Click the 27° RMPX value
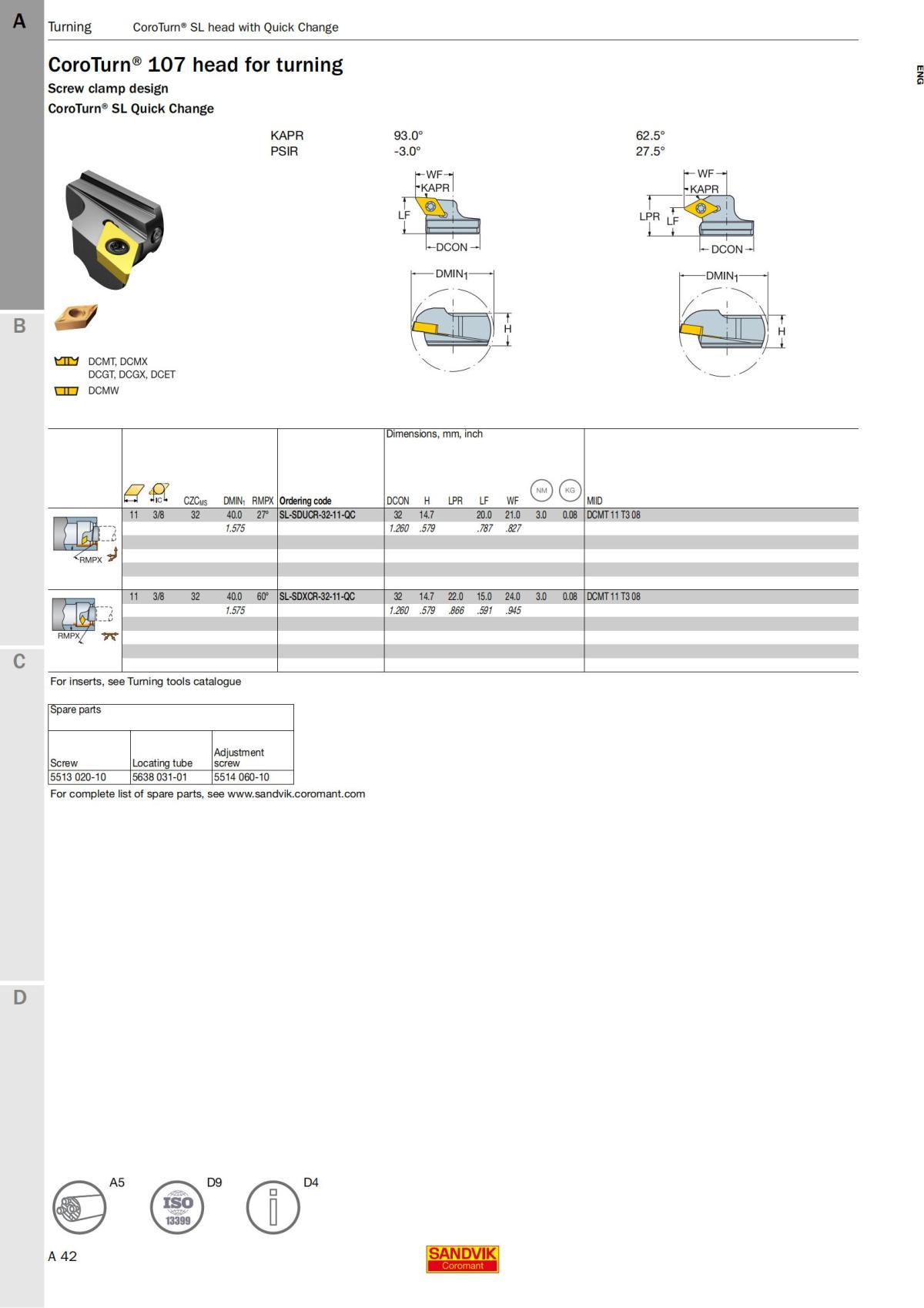 (x=263, y=515)
